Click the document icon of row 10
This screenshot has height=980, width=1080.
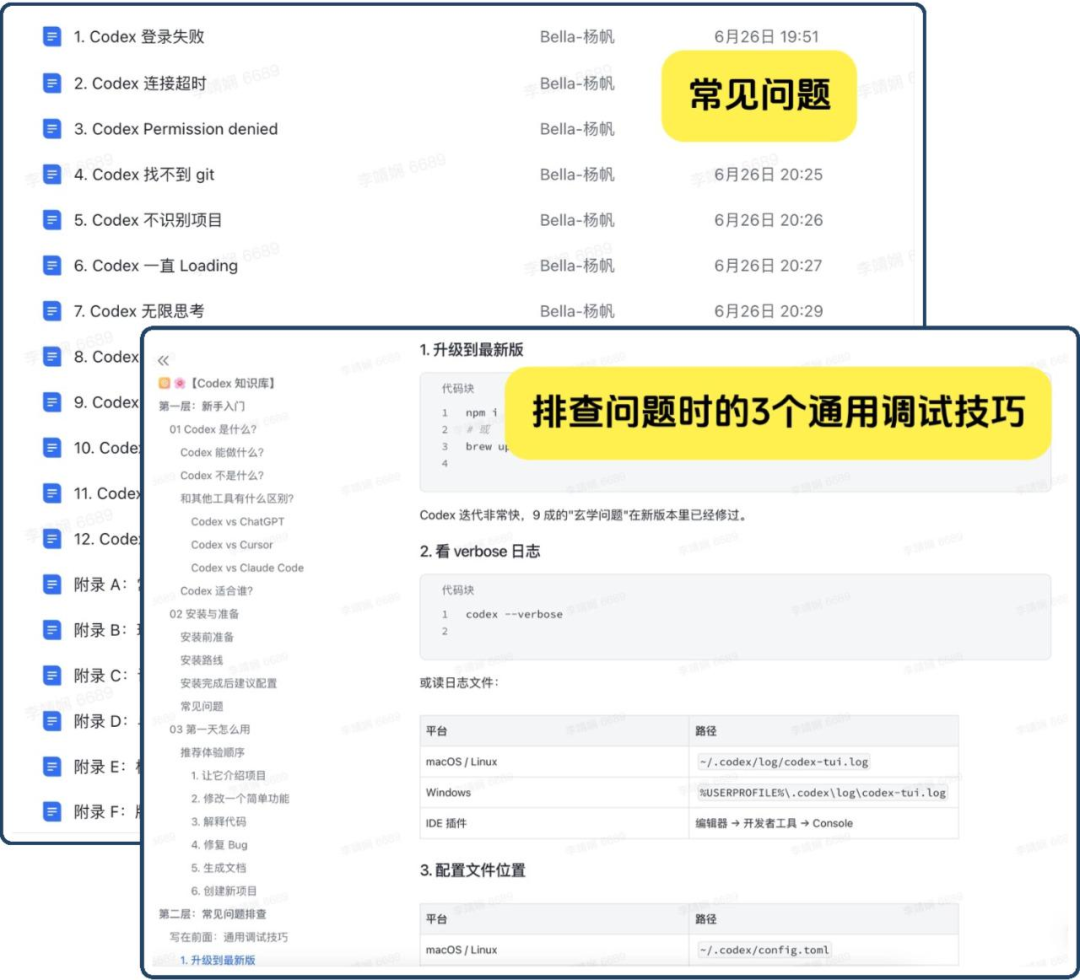coord(52,448)
